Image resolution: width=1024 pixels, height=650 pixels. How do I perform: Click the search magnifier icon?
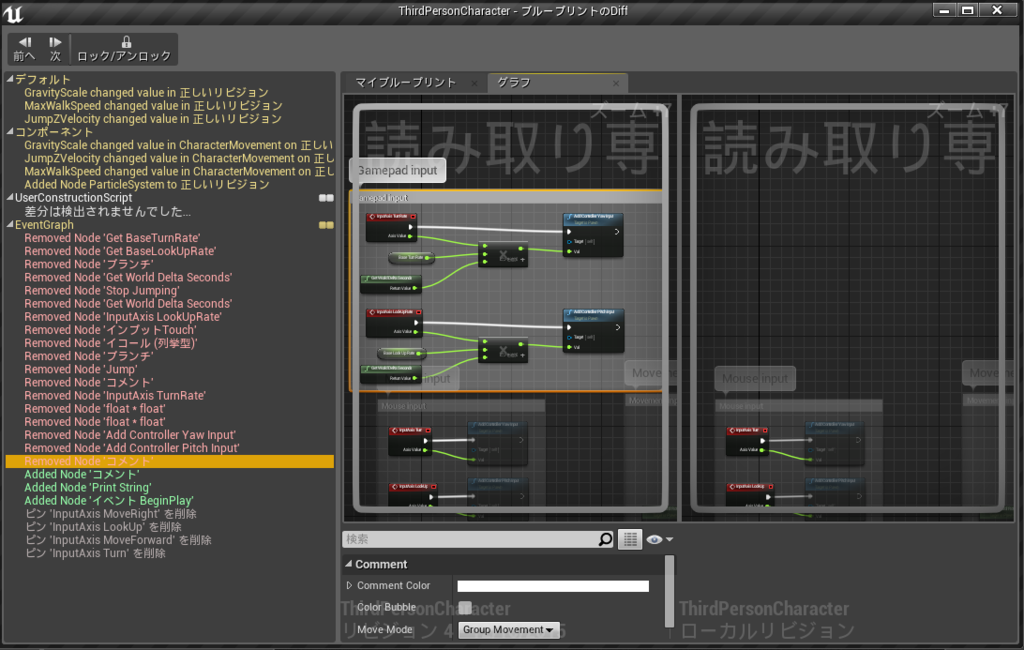pos(605,539)
